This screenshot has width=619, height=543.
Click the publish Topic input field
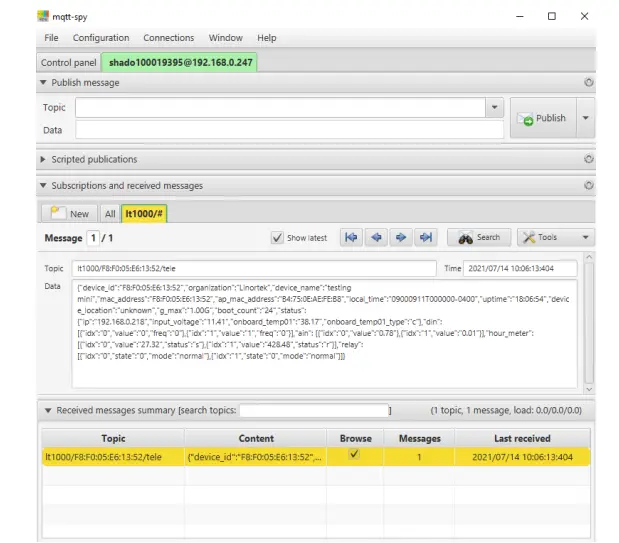click(280, 107)
